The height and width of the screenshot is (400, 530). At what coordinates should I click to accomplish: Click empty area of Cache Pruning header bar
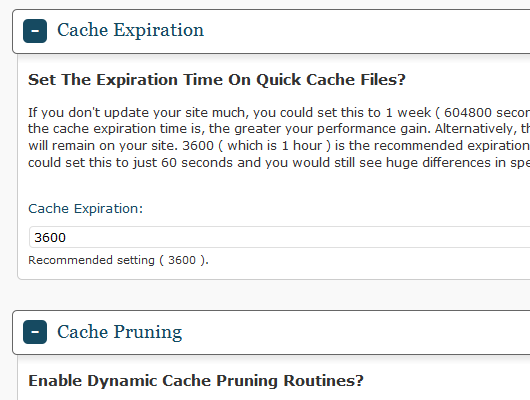click(355, 332)
